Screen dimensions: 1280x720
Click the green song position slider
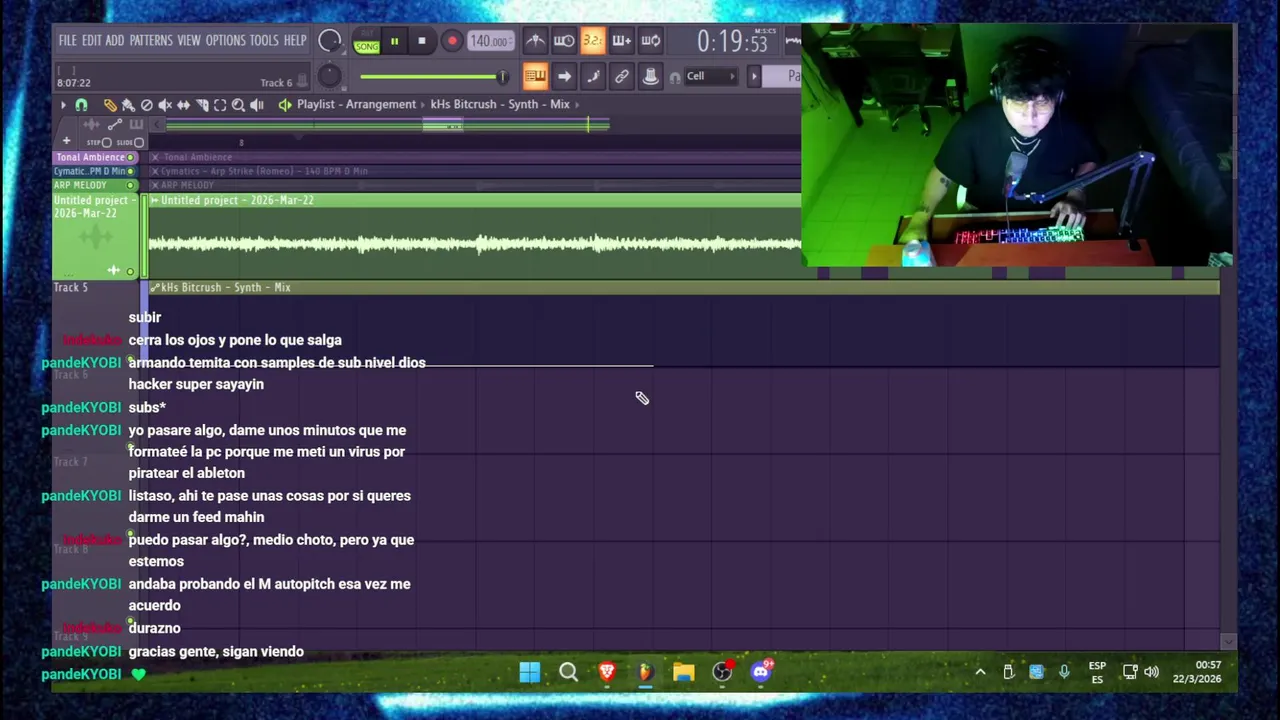[x=434, y=76]
